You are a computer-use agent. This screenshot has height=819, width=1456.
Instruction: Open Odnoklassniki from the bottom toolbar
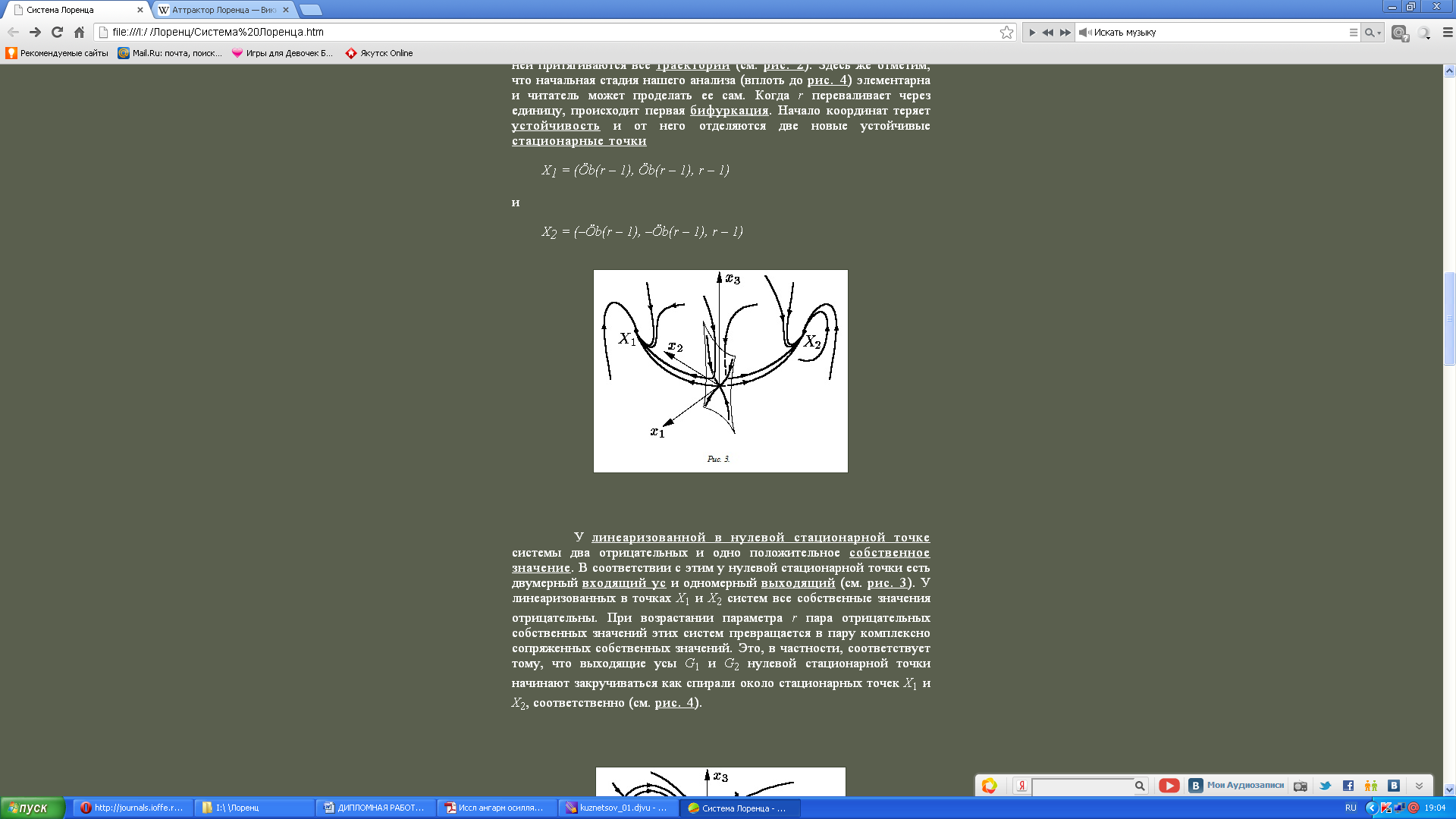click(x=1371, y=786)
